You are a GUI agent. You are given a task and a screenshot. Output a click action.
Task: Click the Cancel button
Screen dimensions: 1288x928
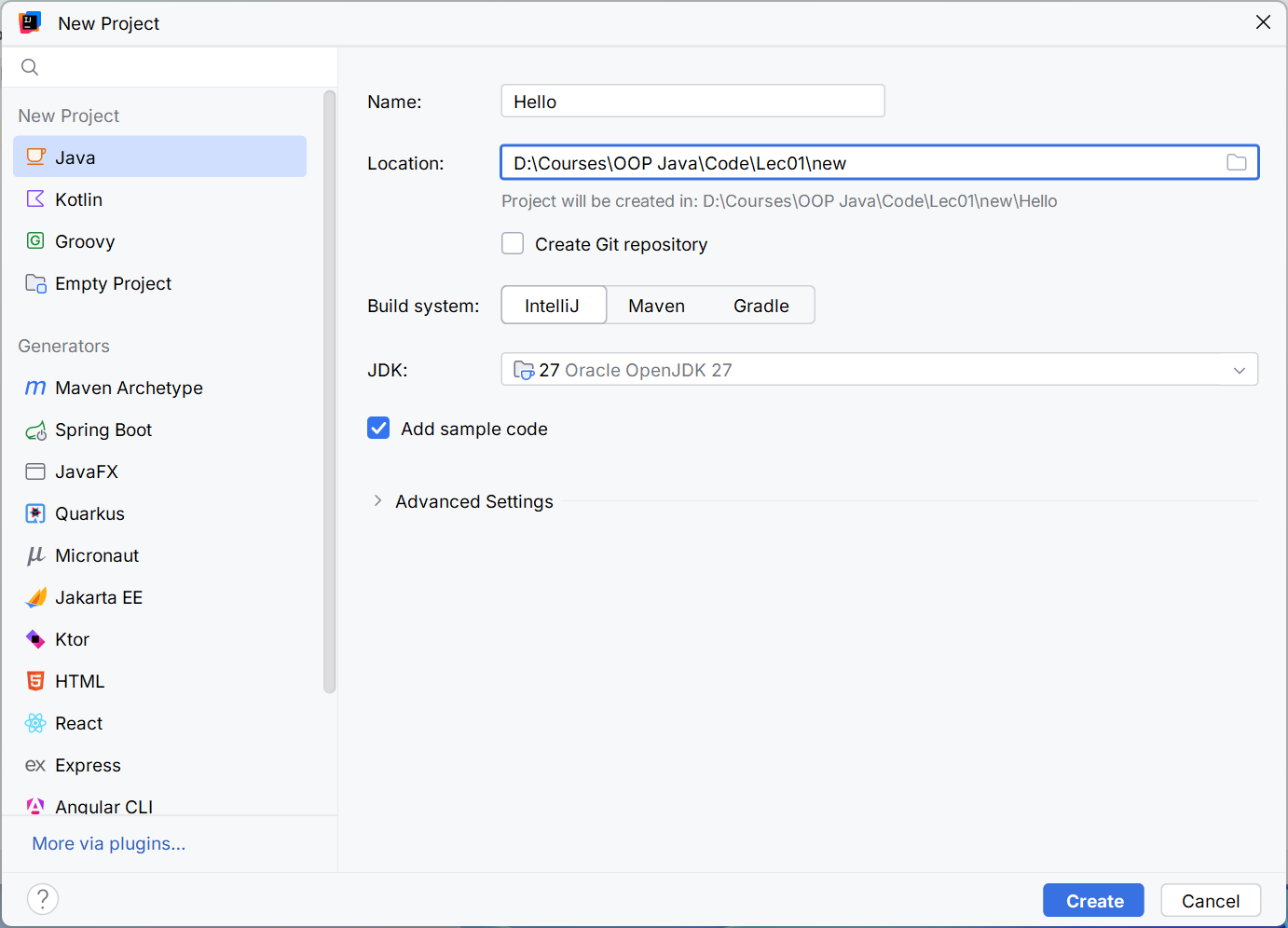pyautogui.click(x=1211, y=900)
